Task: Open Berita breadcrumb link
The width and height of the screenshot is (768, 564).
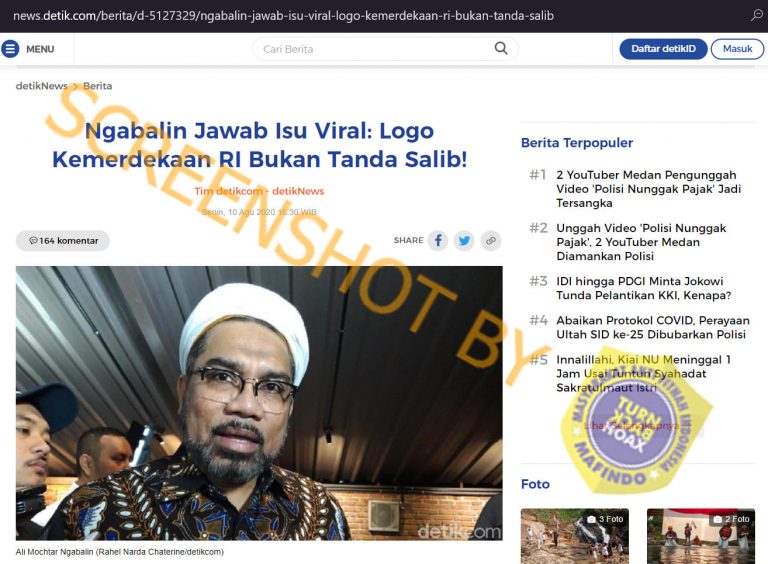Action: 97,86
